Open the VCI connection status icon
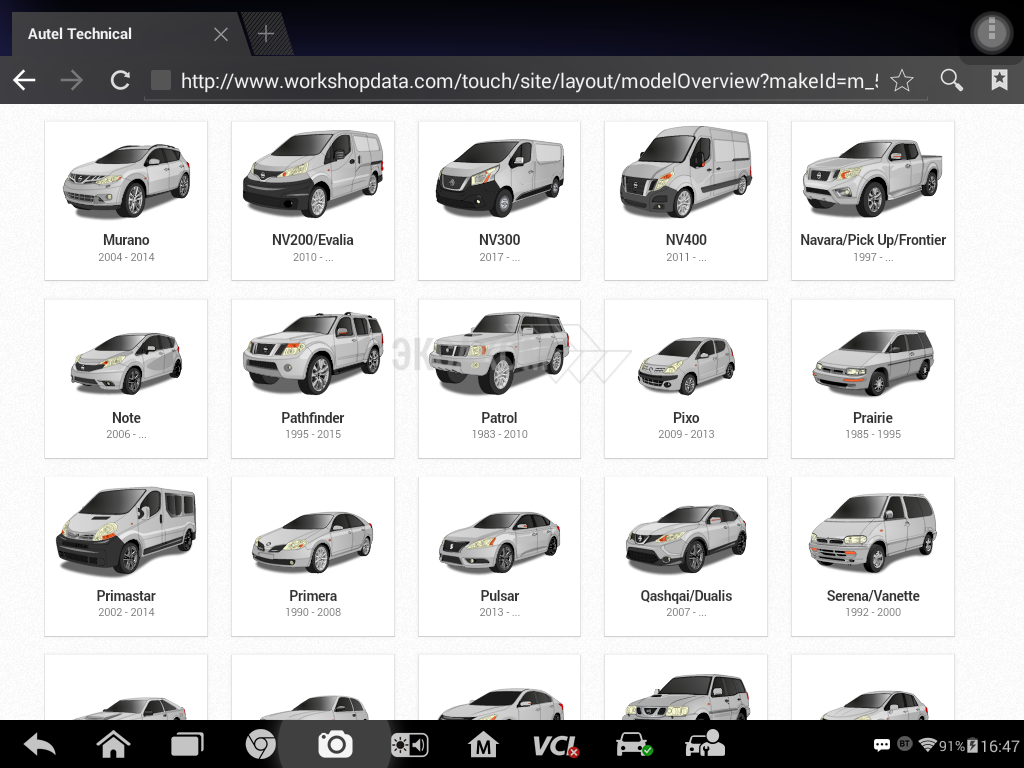The width and height of the screenshot is (1024, 768). (556, 744)
